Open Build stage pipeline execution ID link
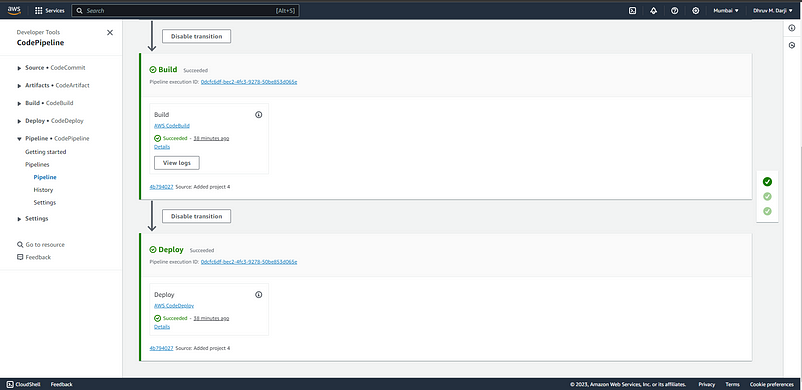Viewport: 802px width, 390px height. [249, 81]
